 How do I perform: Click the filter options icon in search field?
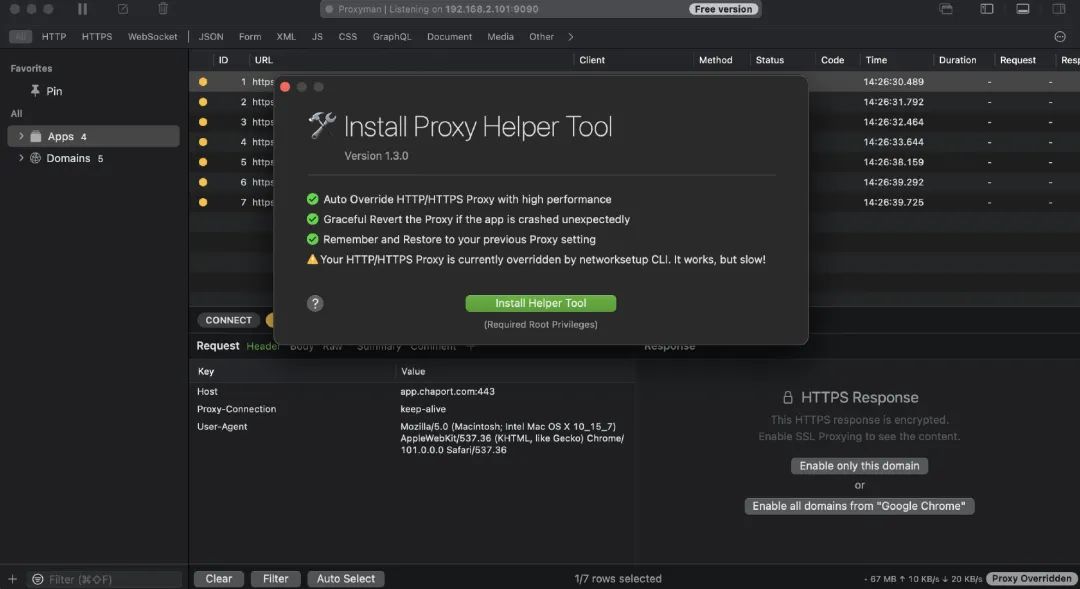tap(38, 579)
